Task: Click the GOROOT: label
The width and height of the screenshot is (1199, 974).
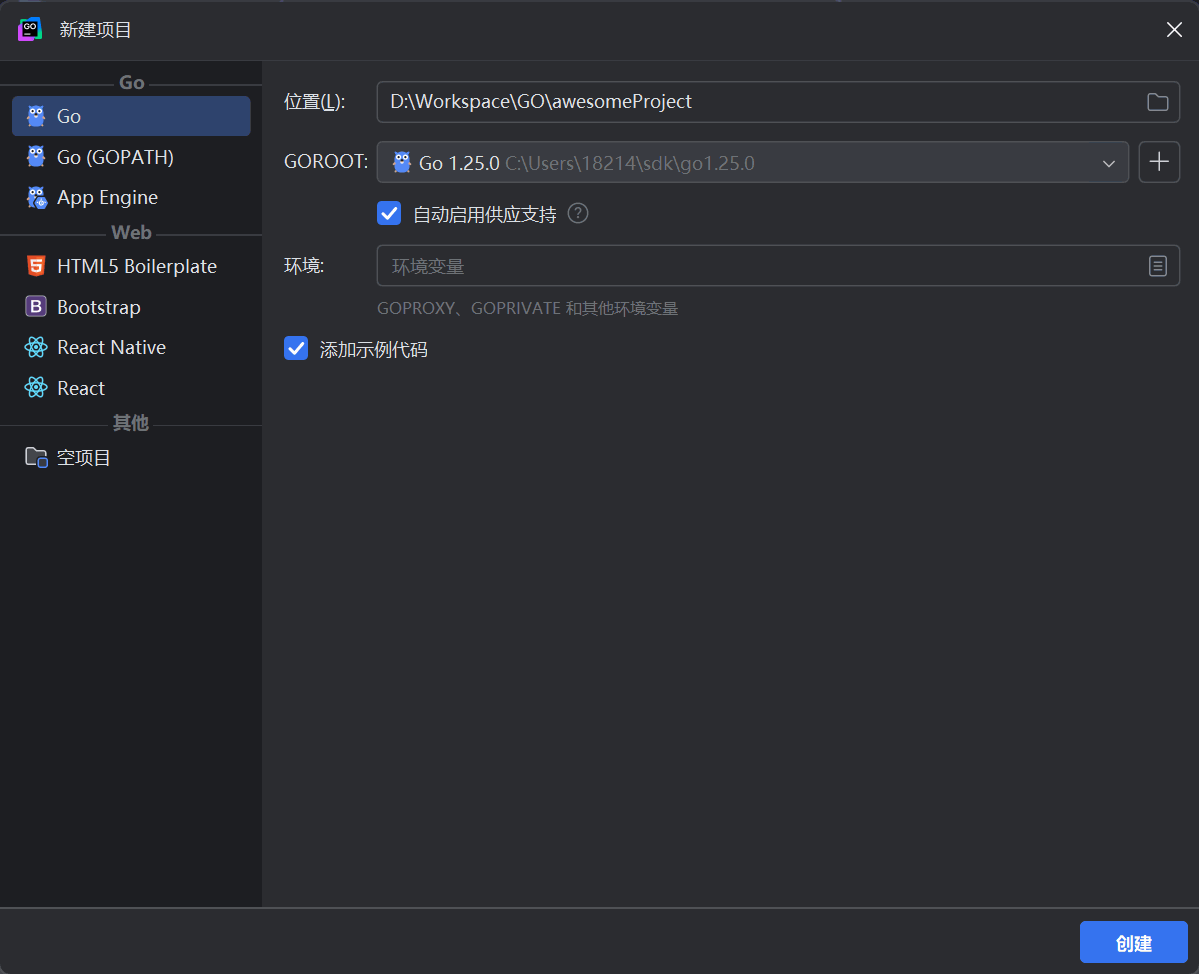Action: pyautogui.click(x=326, y=162)
